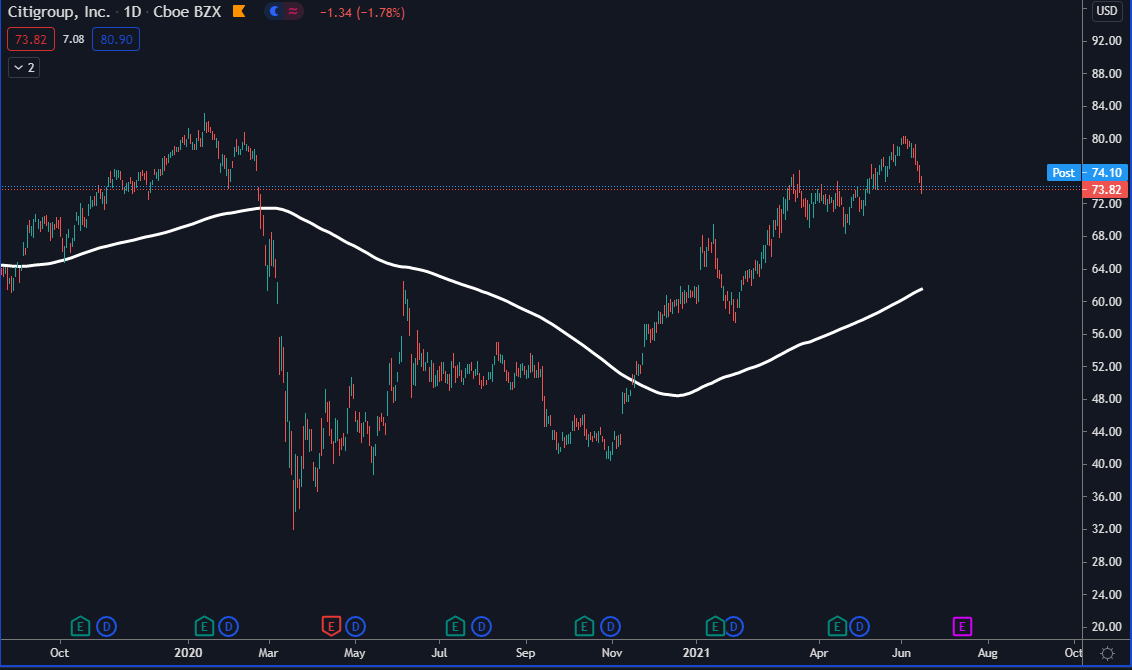Click the 92.00 price axis label
The height and width of the screenshot is (670, 1132).
1107,41
